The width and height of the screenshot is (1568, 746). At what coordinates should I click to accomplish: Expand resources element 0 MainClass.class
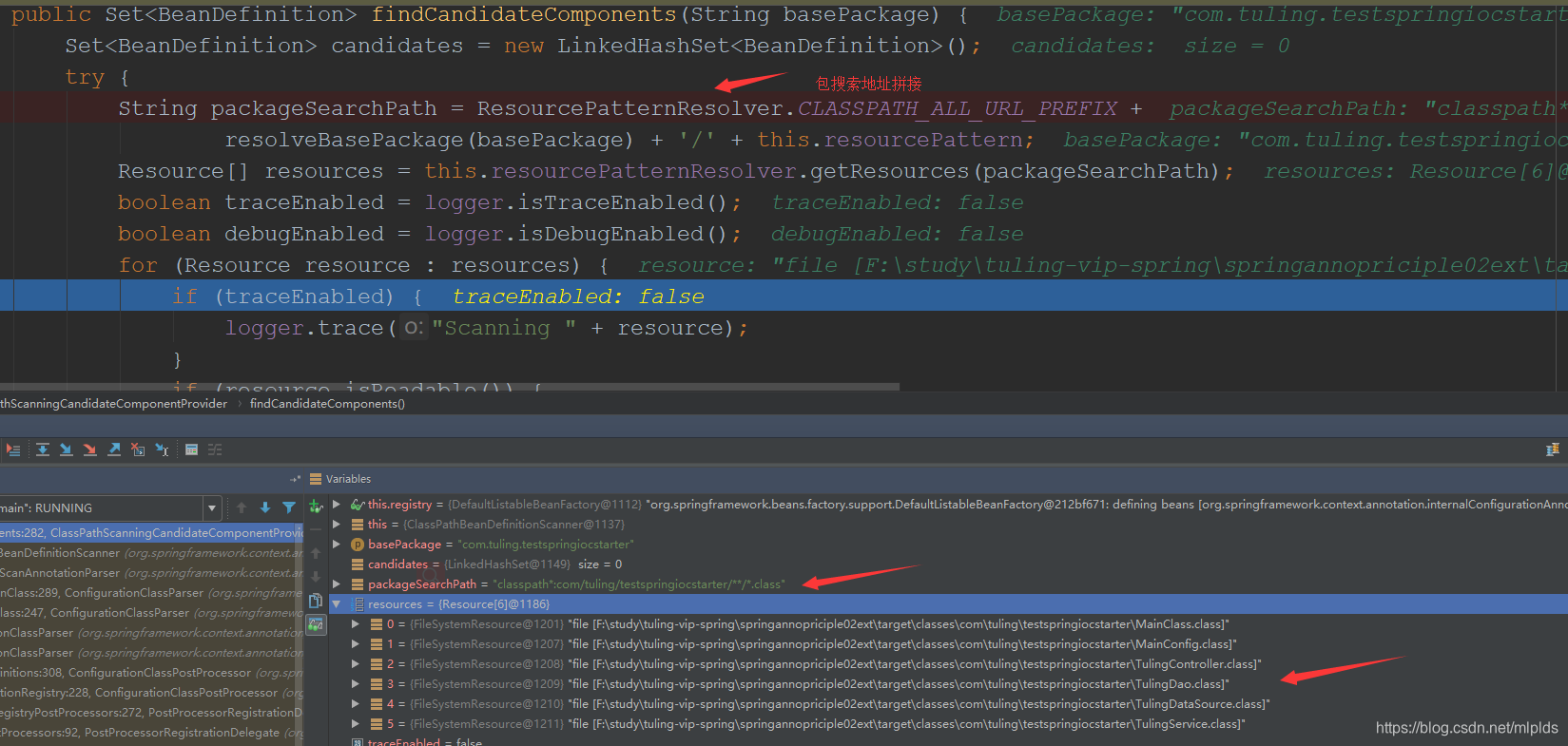click(x=355, y=624)
